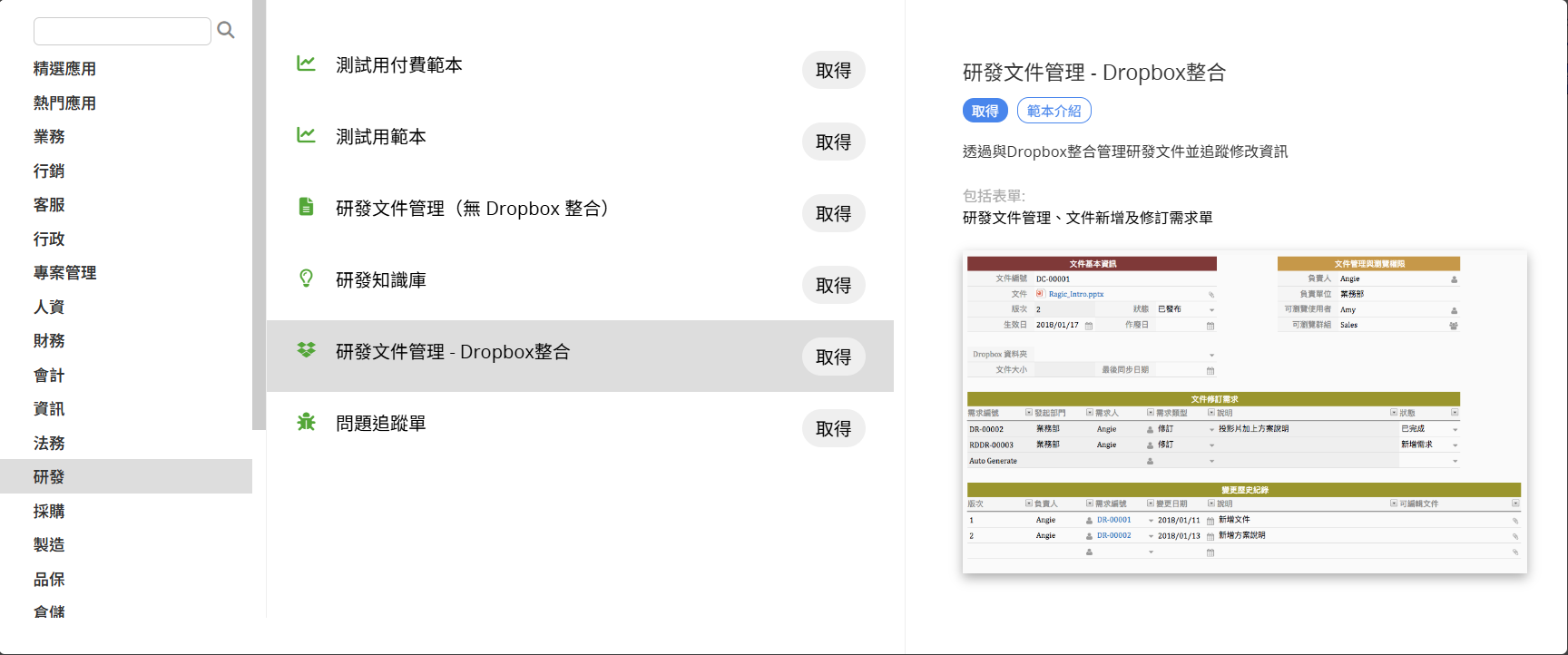Click the search magnifier icon
Viewport: 1568px width, 655px height.
tap(226, 31)
